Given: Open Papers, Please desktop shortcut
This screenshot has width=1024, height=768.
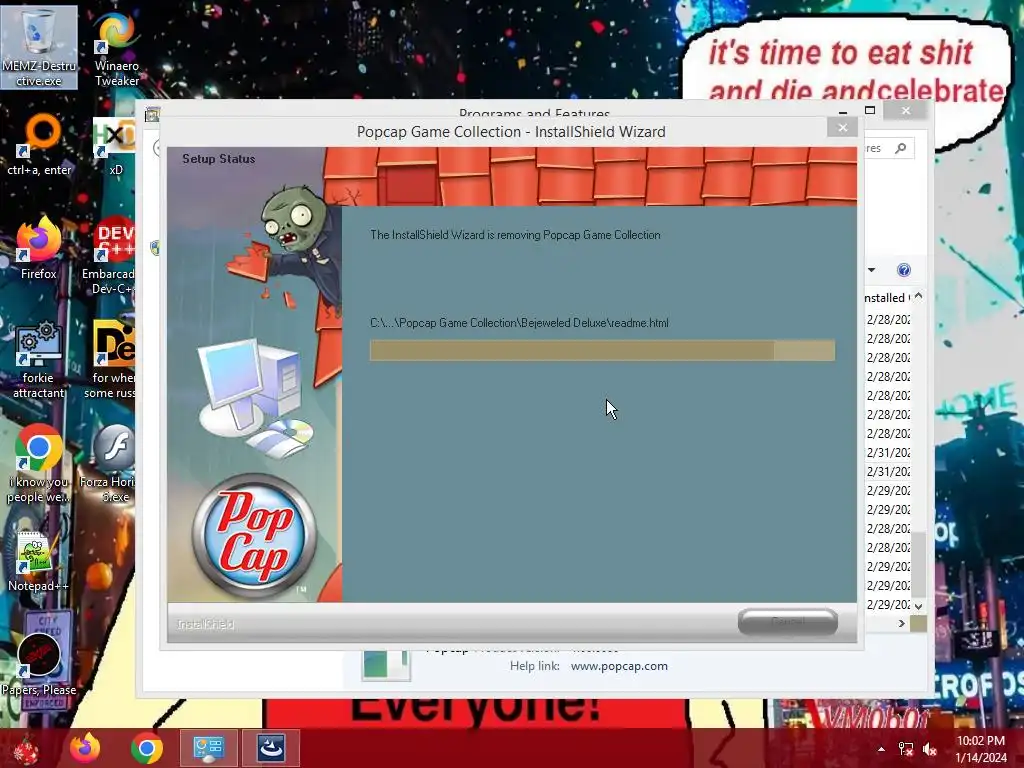Looking at the screenshot, I should point(39,662).
